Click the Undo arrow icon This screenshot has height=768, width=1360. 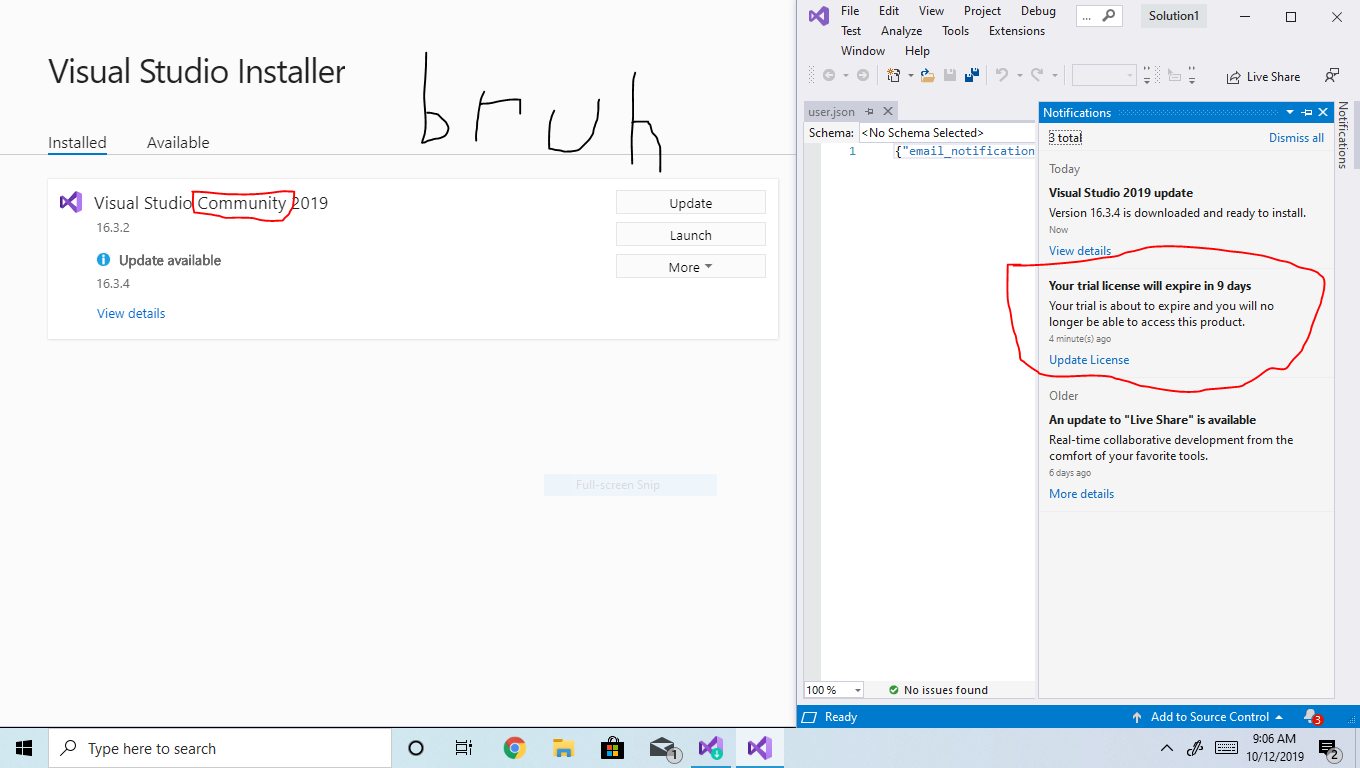(1001, 76)
